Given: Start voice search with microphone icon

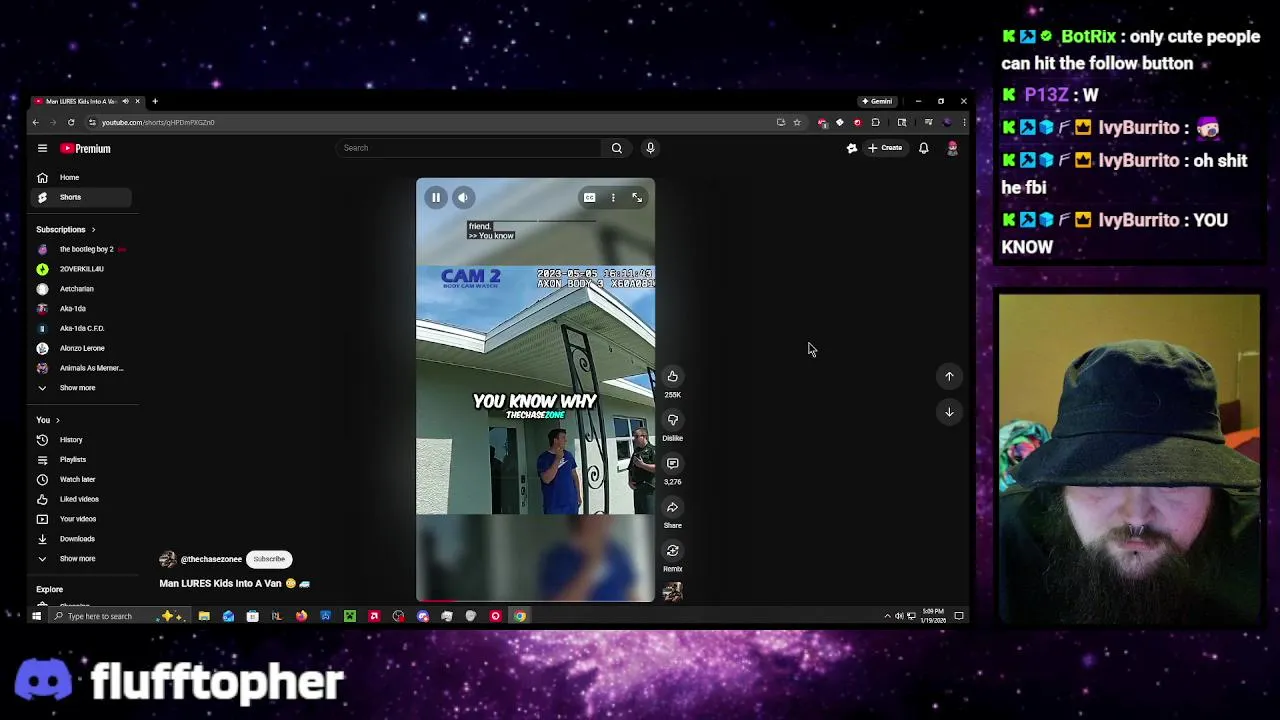Looking at the screenshot, I should tap(650, 148).
